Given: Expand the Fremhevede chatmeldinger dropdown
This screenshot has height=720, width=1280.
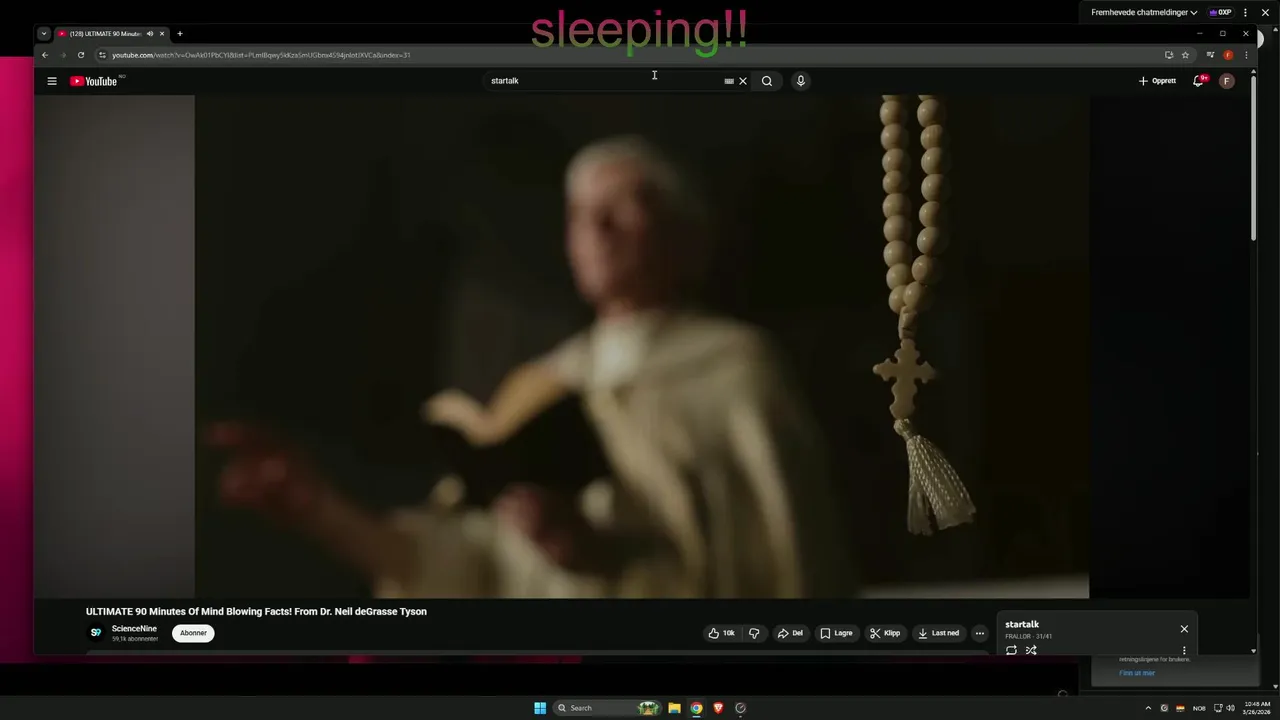Looking at the screenshot, I should (x=1144, y=13).
